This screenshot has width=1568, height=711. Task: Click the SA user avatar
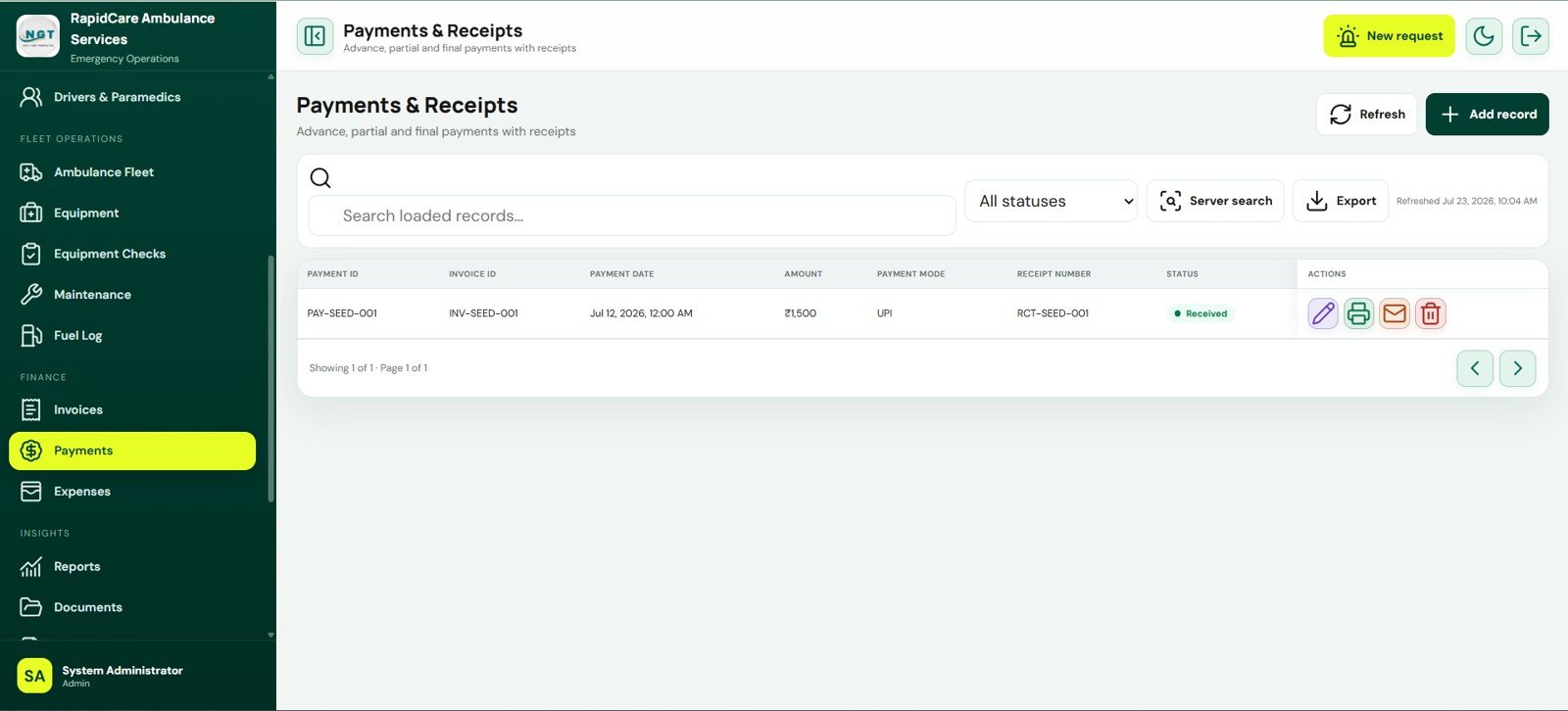pos(34,676)
